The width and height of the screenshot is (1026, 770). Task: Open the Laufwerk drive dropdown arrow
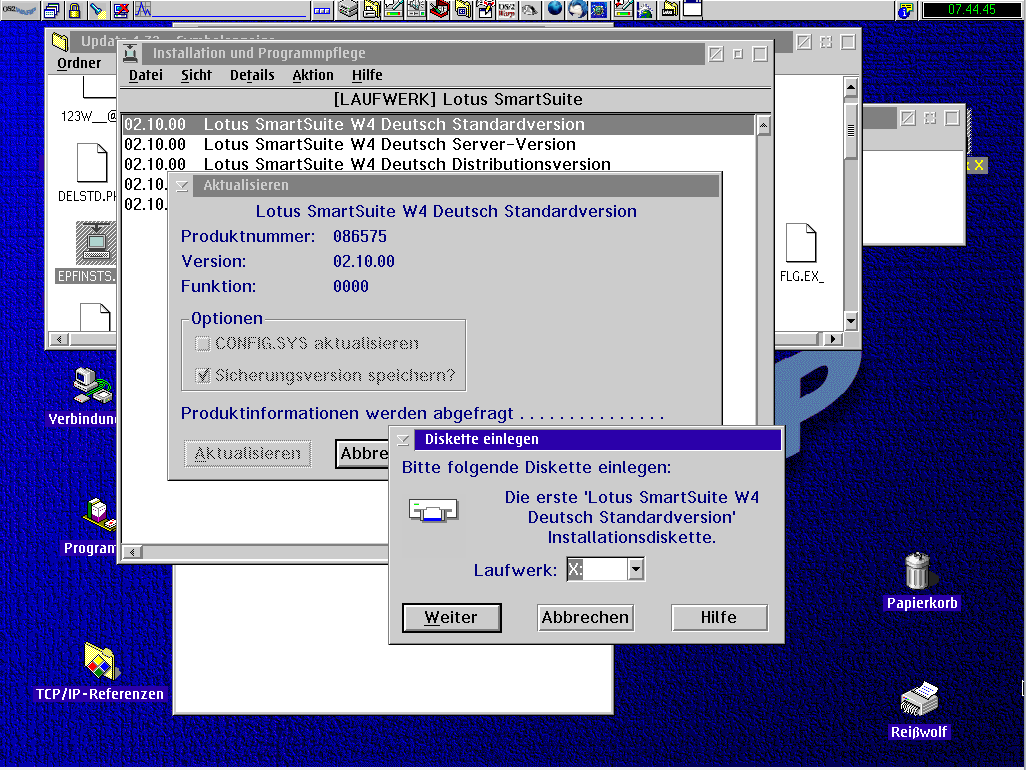[x=635, y=569]
